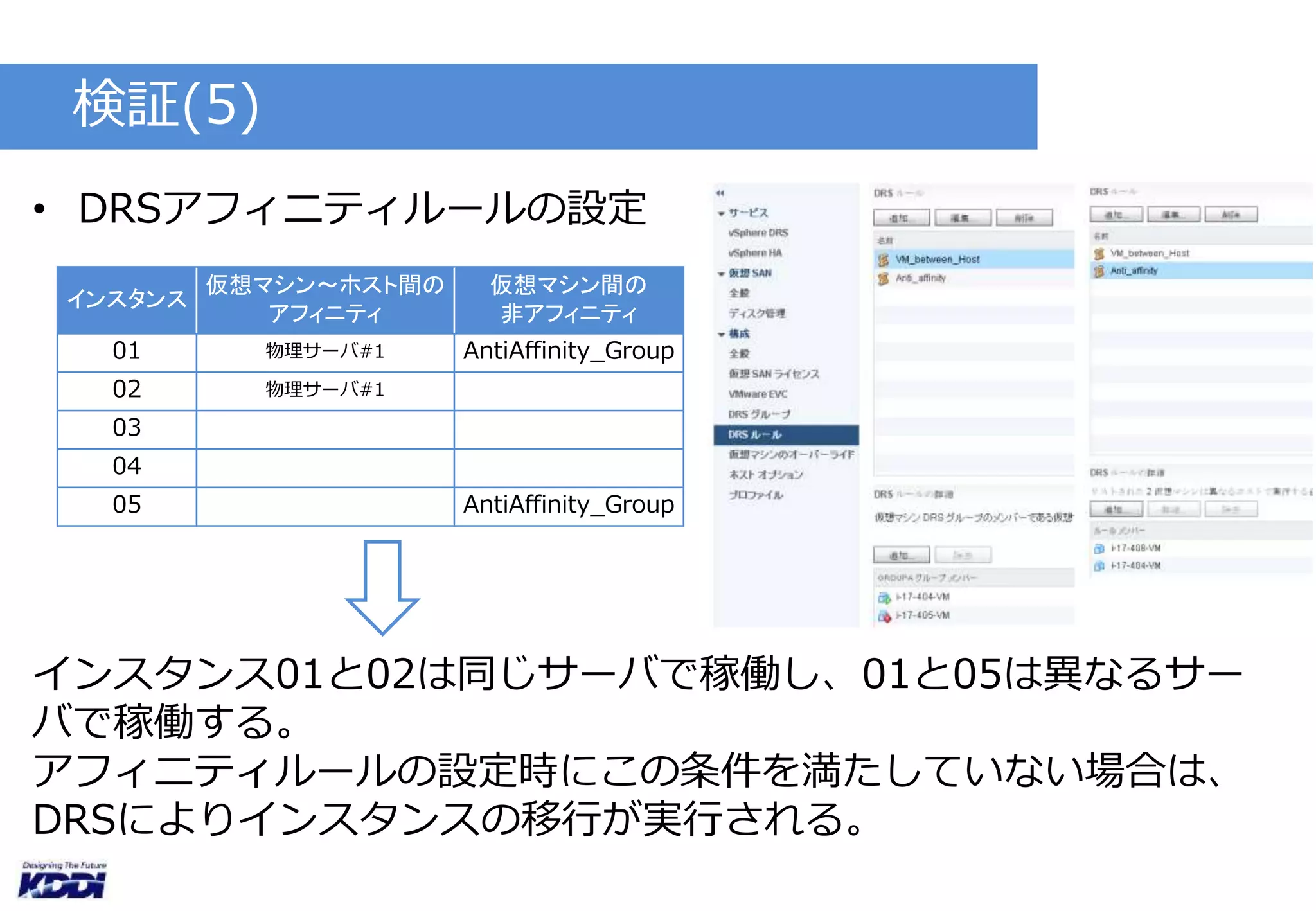Click Anti_affinity rule icon in right panel
This screenshot has height=911, width=1316.
(x=1099, y=271)
